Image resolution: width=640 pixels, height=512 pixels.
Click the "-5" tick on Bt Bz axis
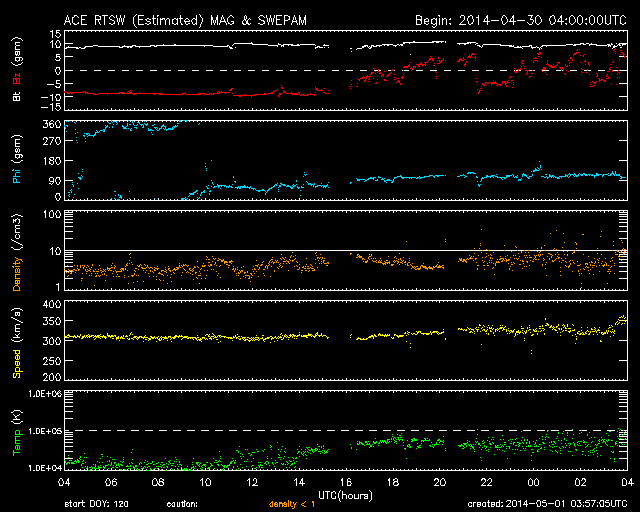click(x=55, y=84)
